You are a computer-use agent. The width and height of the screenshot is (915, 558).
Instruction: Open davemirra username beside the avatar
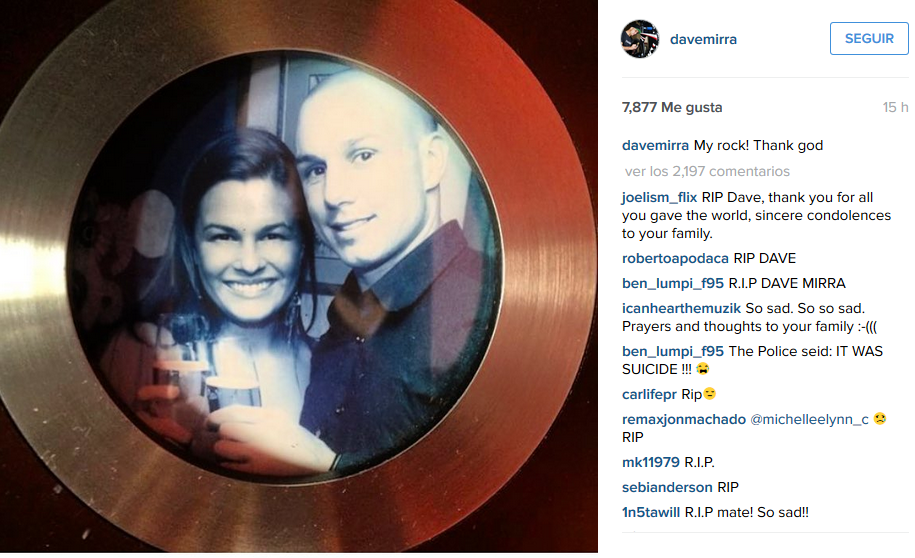[703, 39]
